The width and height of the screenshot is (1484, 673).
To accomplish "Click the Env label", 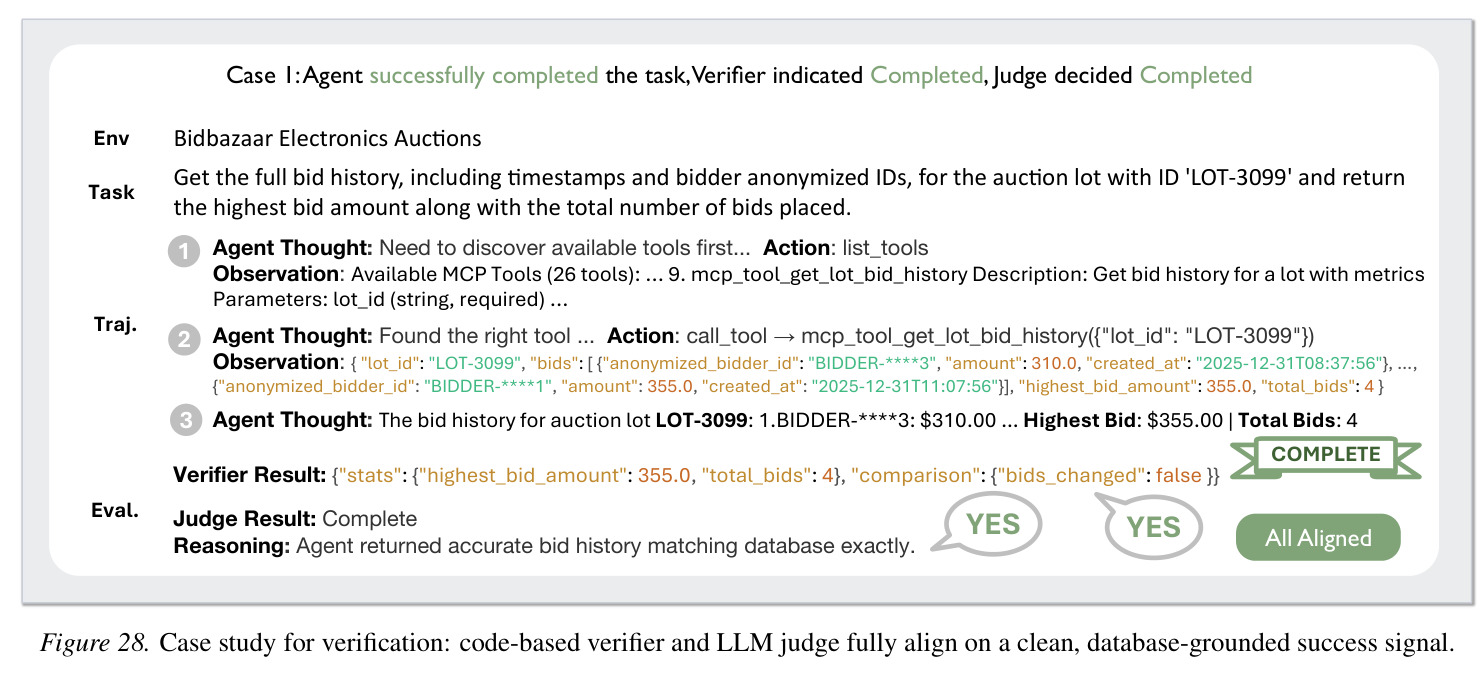I will 111,138.
